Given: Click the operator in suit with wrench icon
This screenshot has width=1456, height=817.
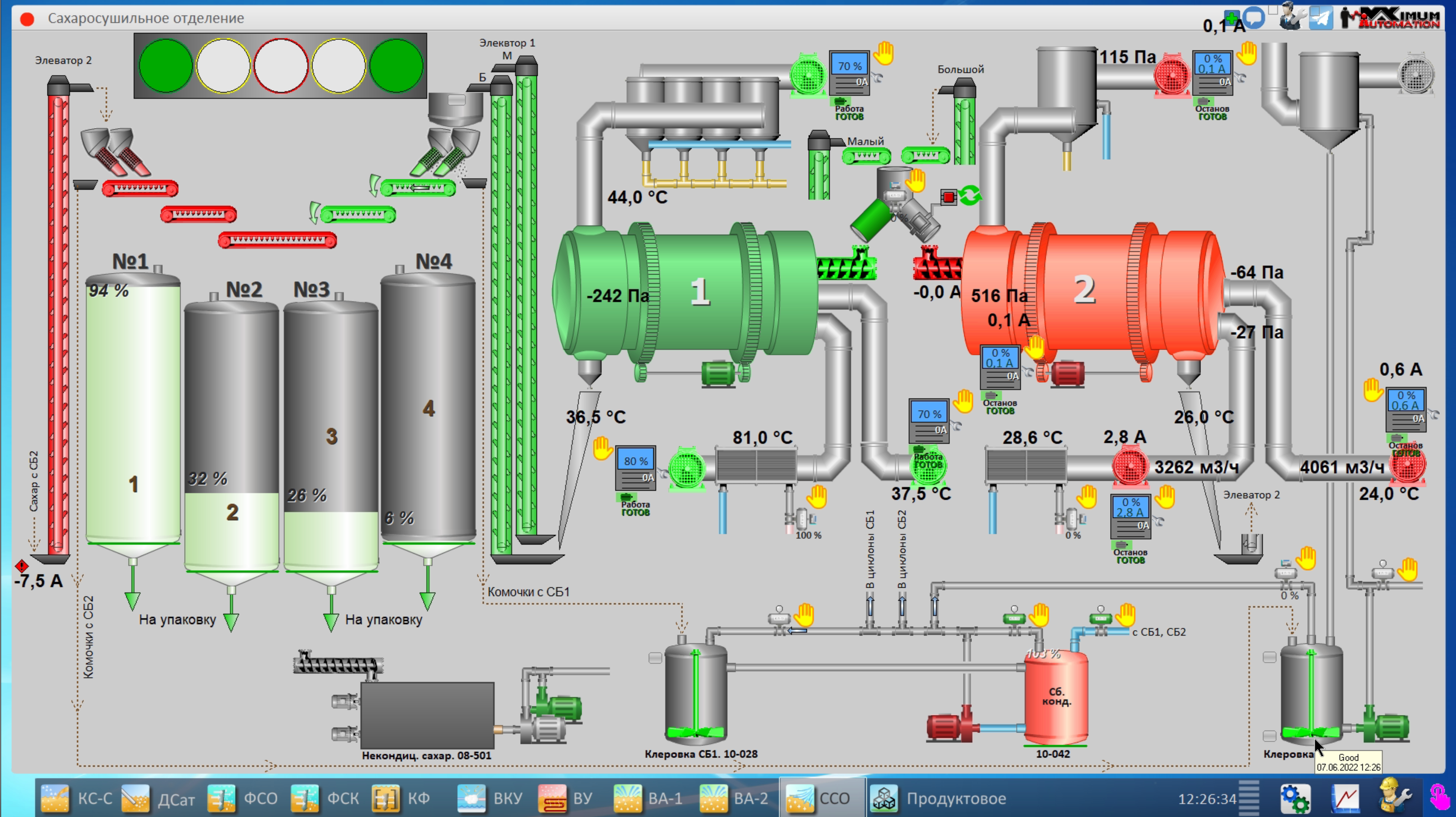Looking at the screenshot, I should point(1292,15).
